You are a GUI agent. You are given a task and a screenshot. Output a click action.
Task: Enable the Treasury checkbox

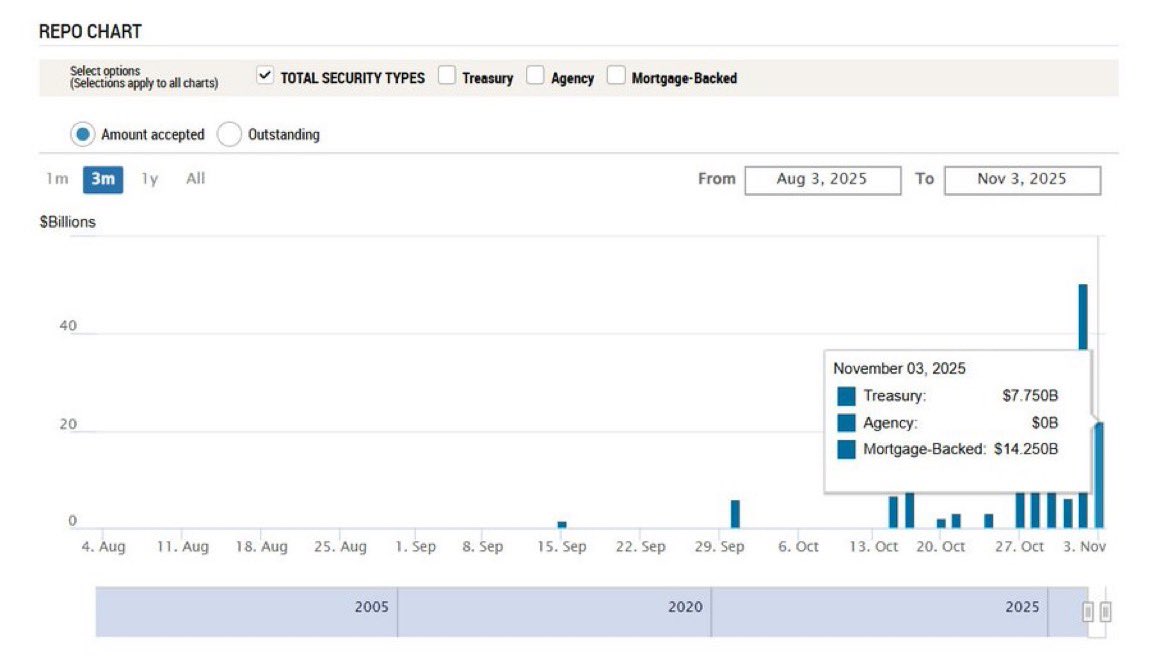(x=447, y=76)
